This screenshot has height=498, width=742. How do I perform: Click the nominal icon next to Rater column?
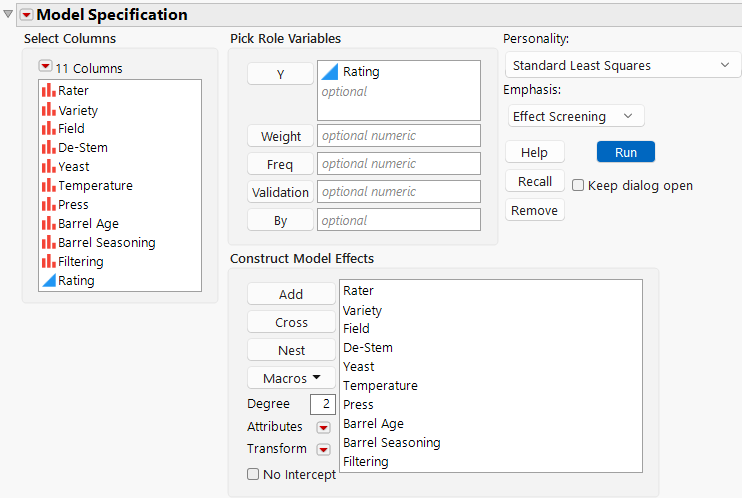[48, 91]
